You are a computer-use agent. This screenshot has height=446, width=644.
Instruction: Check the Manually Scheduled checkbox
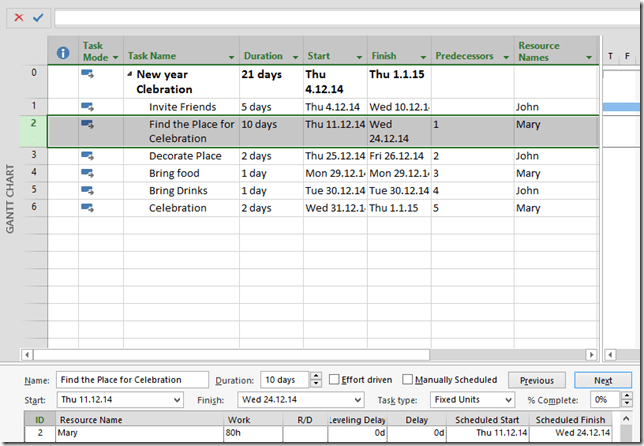(407, 380)
